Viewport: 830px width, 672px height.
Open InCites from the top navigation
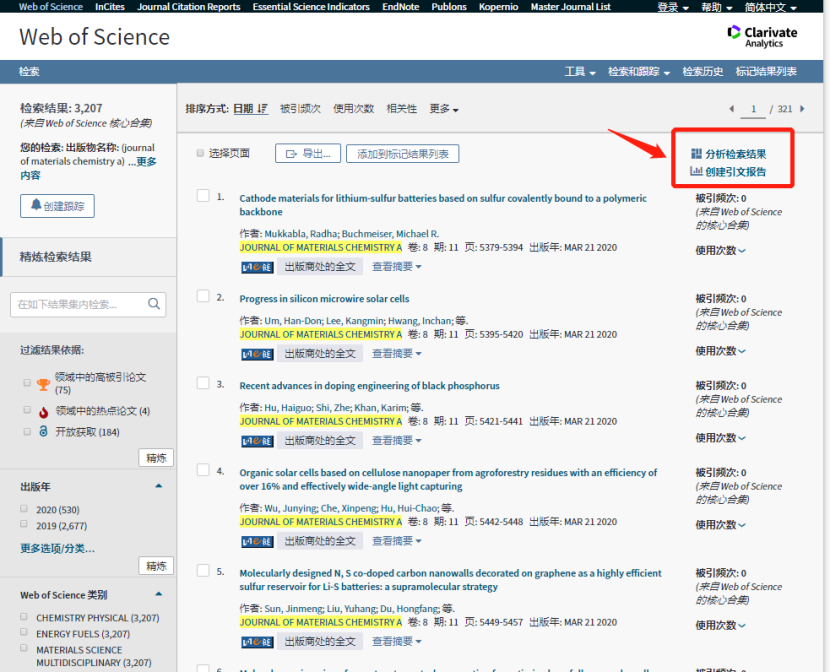click(x=110, y=6)
